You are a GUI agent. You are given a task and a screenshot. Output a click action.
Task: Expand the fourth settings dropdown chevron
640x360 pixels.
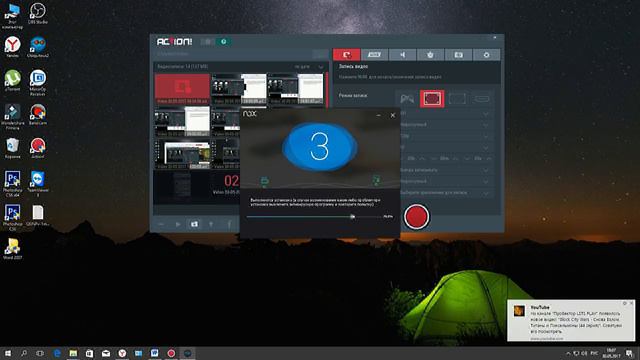tap(486, 147)
